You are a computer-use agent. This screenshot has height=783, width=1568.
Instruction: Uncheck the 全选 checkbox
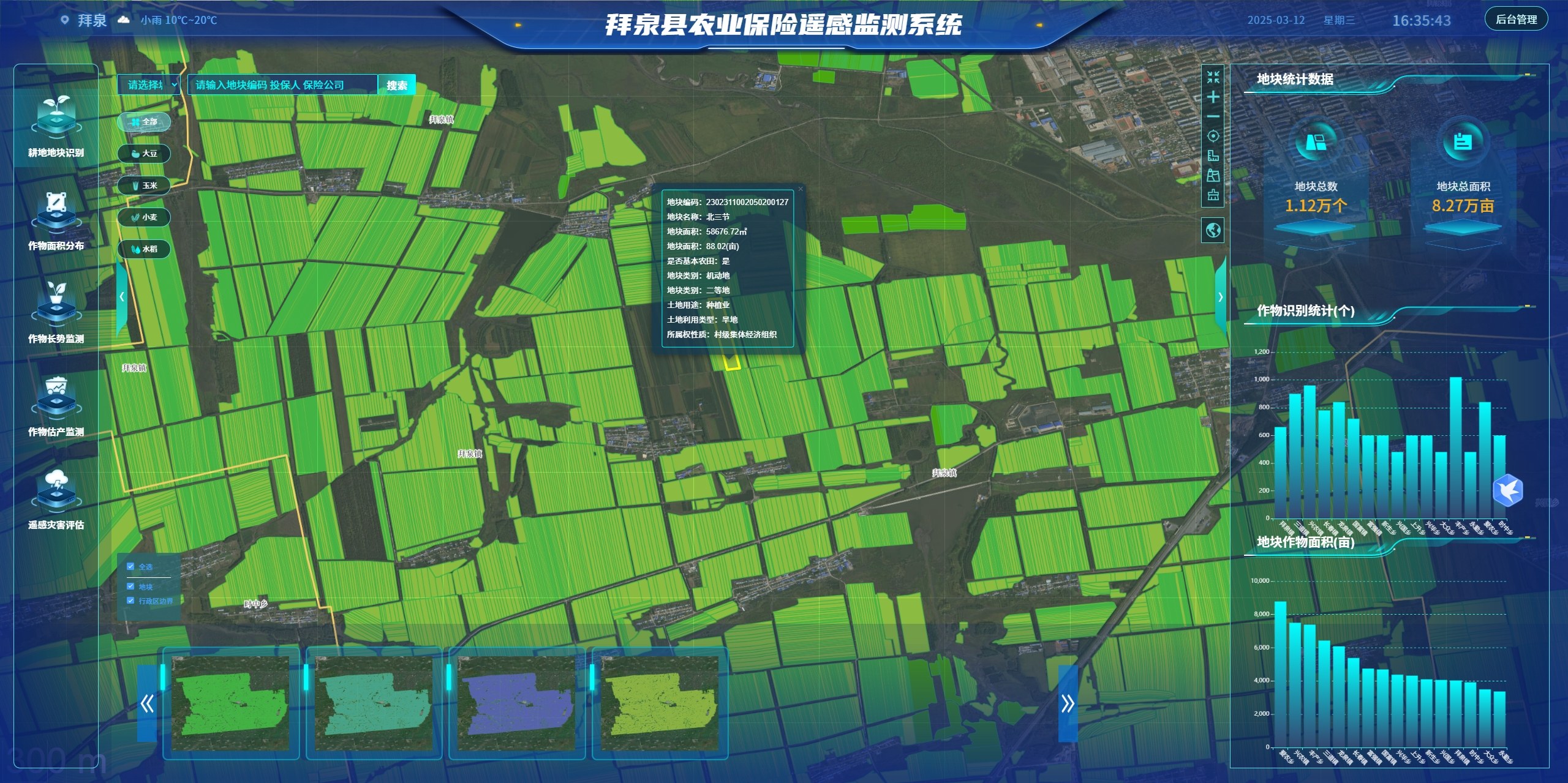click(x=130, y=566)
